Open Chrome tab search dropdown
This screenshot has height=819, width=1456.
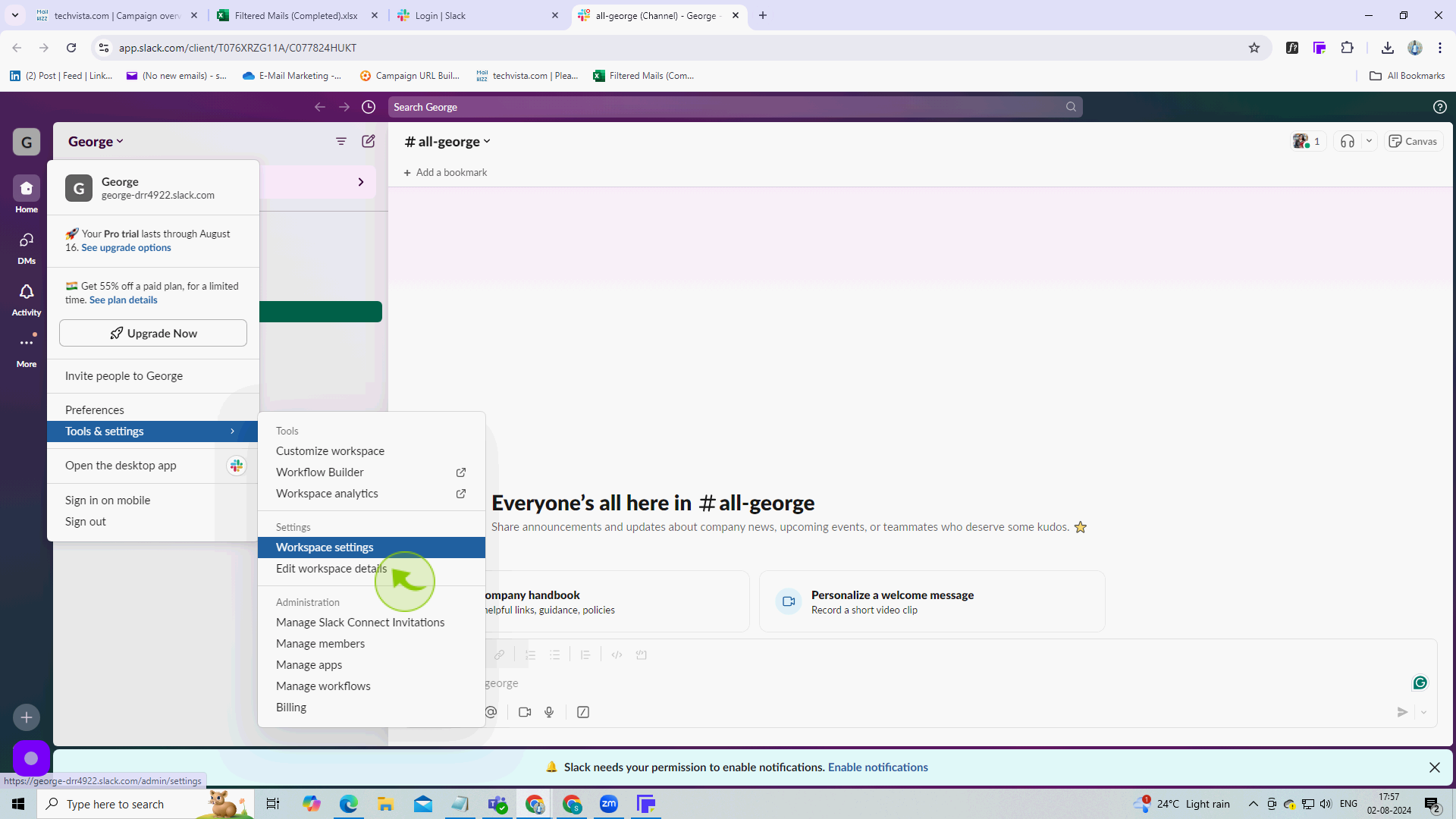point(14,15)
